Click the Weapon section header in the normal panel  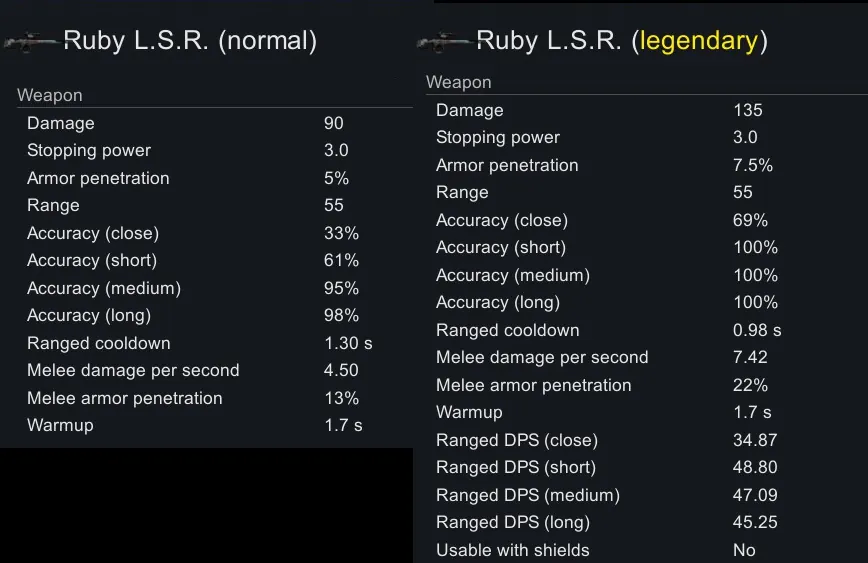point(50,96)
